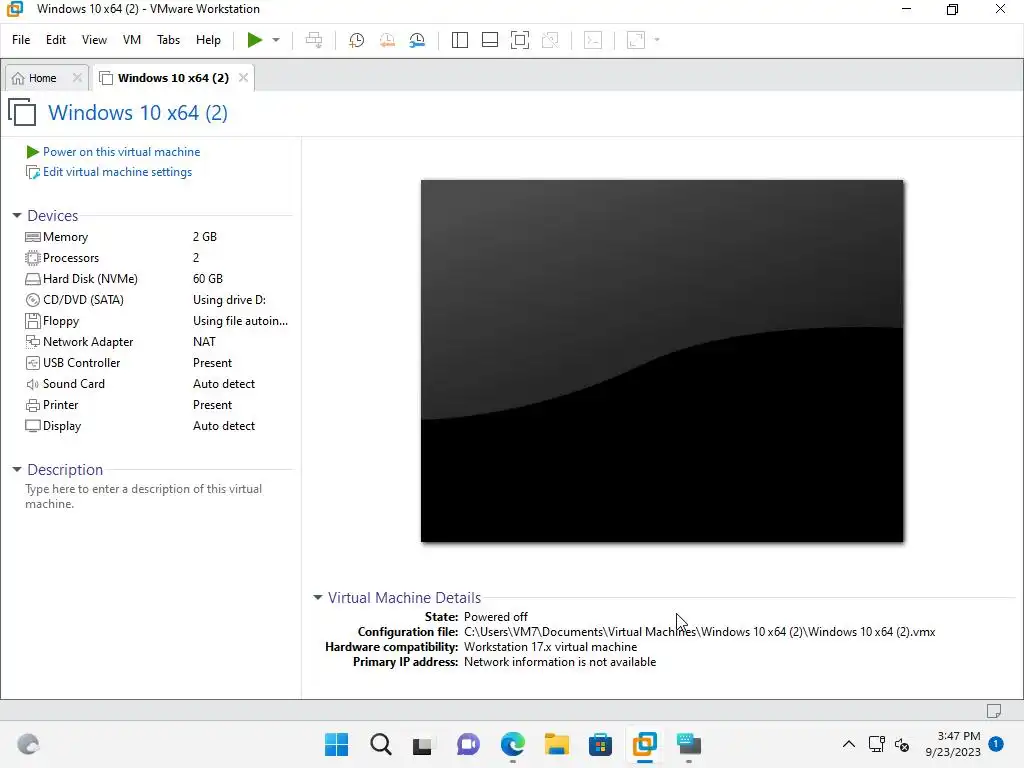This screenshot has width=1024, height=768.
Task: Collapse the Virtual Machine Details section
Action: point(318,598)
